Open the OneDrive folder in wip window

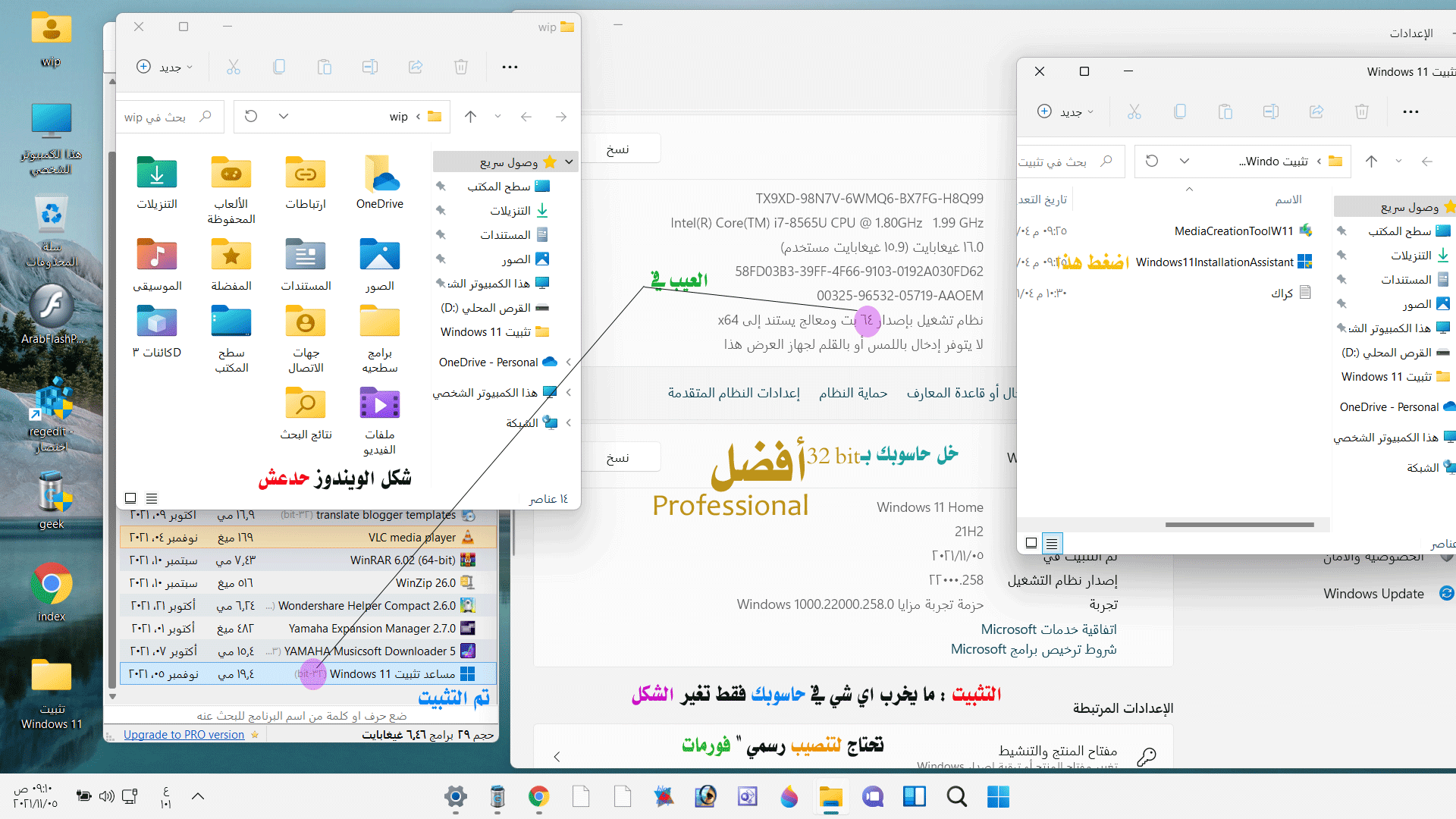pos(379,182)
